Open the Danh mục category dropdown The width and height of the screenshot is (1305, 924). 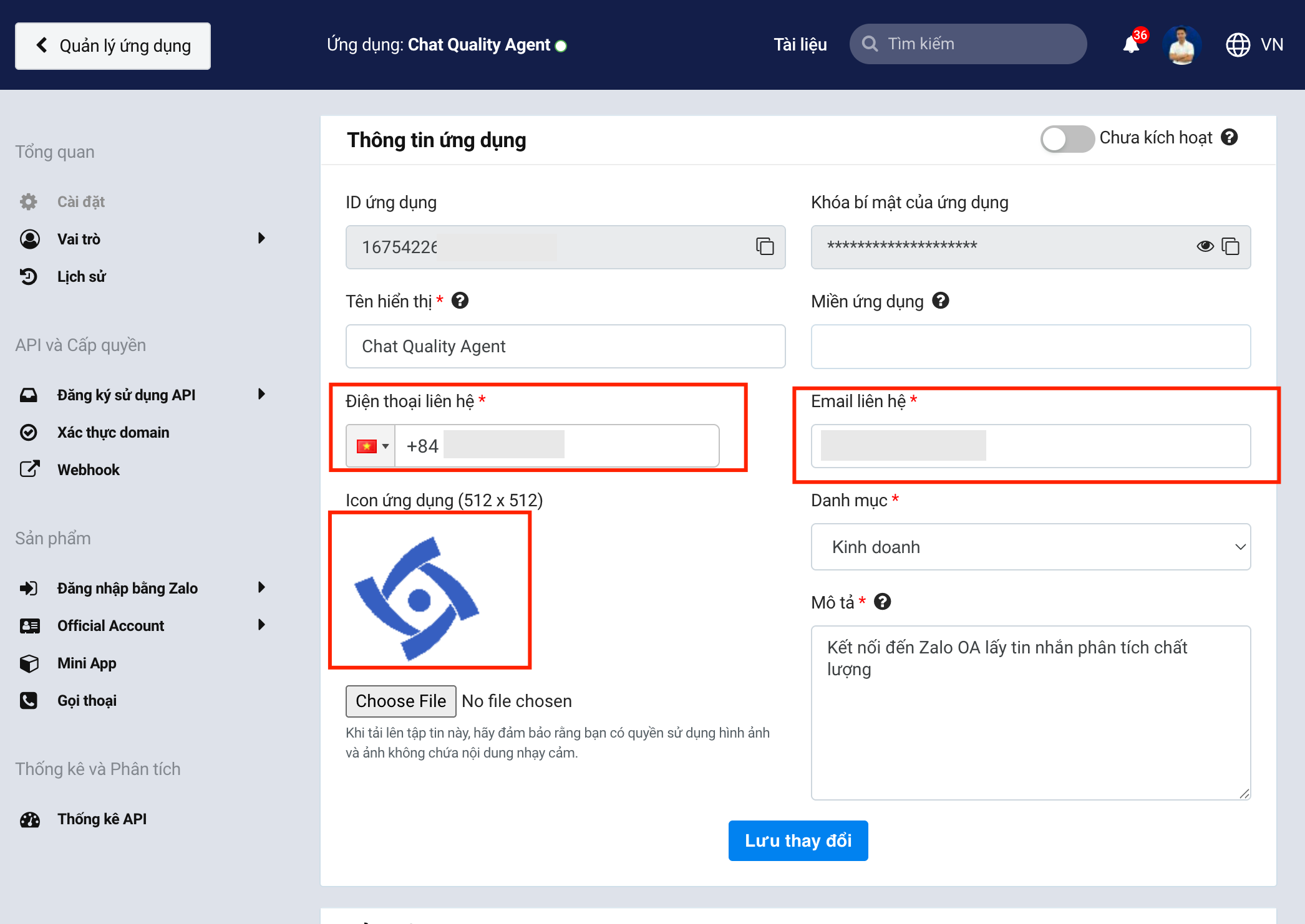pyautogui.click(x=1030, y=547)
